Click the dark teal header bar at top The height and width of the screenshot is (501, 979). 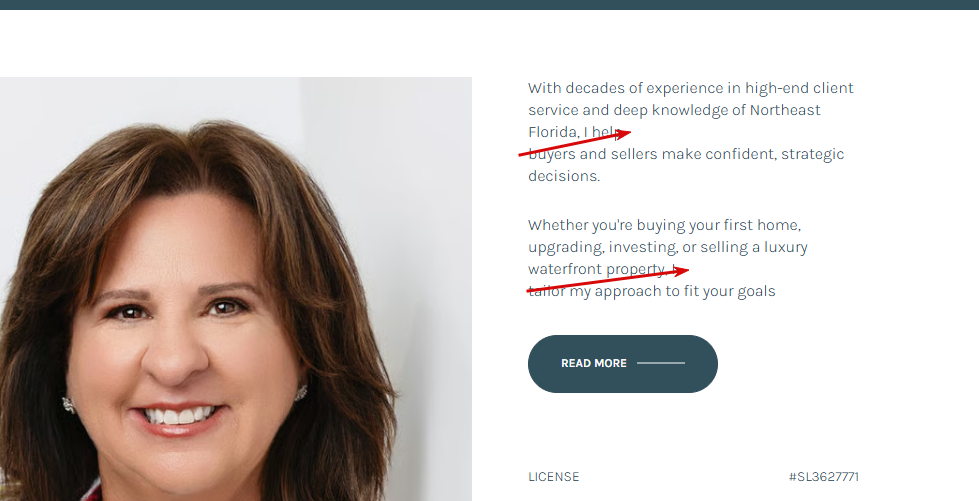coord(490,4)
